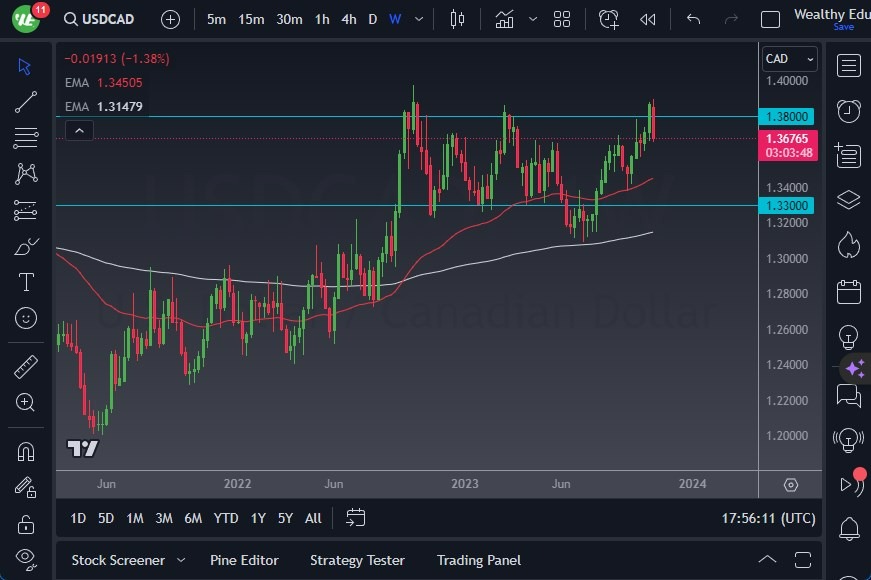Activate Bar Replay mode
This screenshot has height=580, width=871.
click(647, 18)
